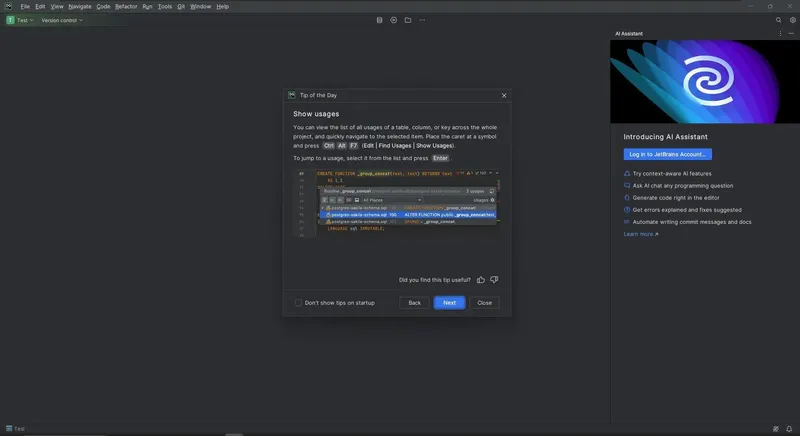Open the Learn more link

point(641,234)
